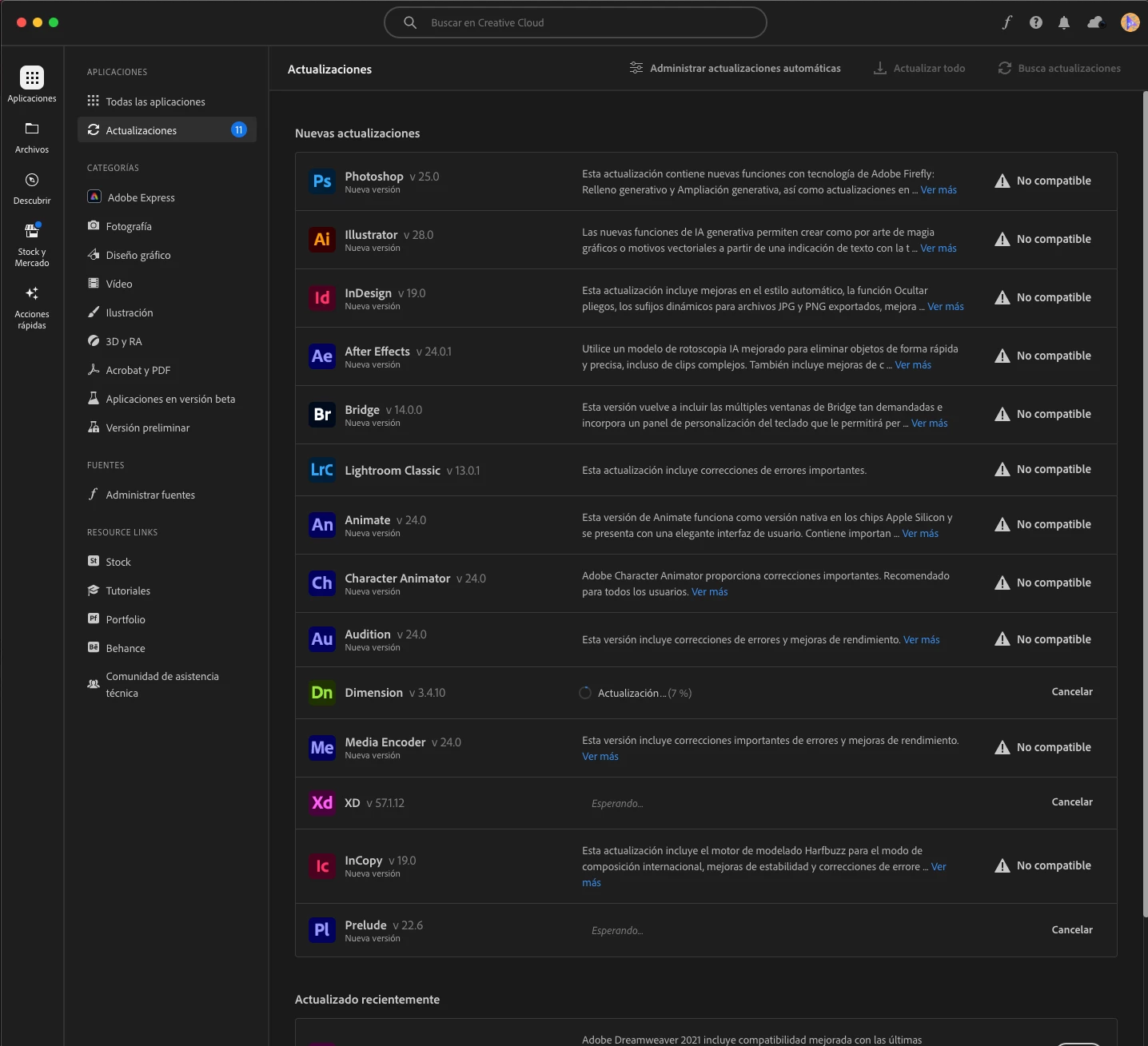Open Acciones rápidas in the left rail
The image size is (1148, 1046).
[32, 308]
